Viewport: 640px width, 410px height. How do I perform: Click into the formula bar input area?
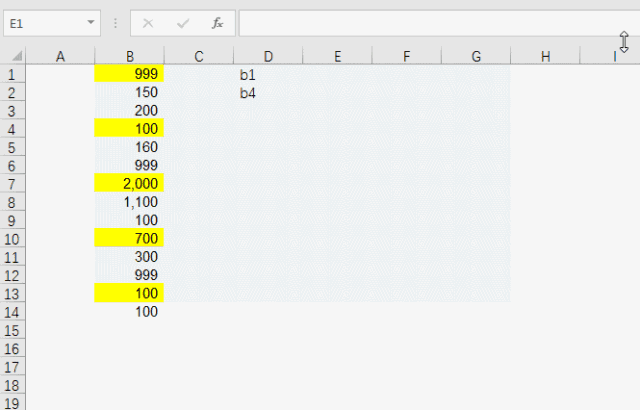[x=420, y=23]
